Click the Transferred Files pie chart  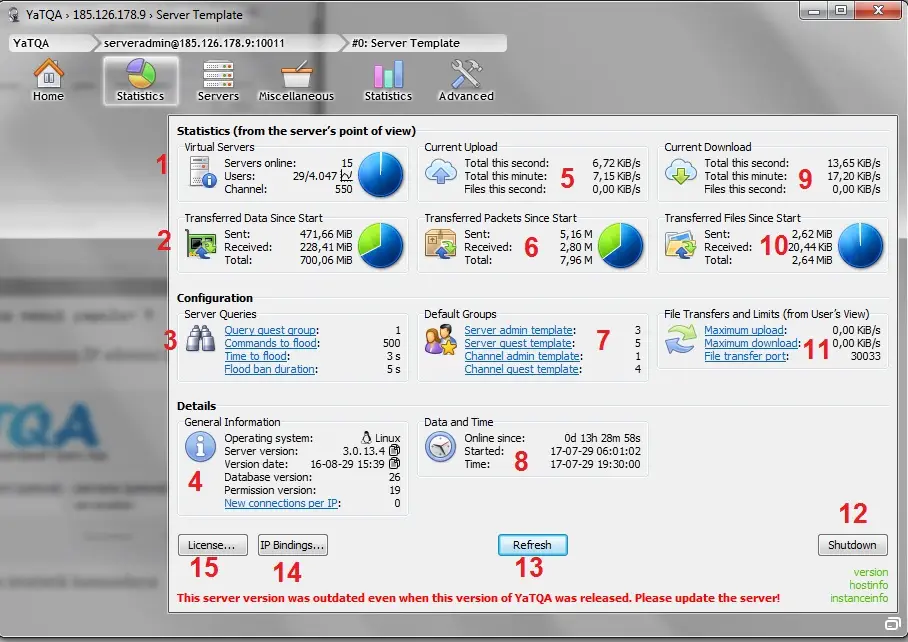861,245
